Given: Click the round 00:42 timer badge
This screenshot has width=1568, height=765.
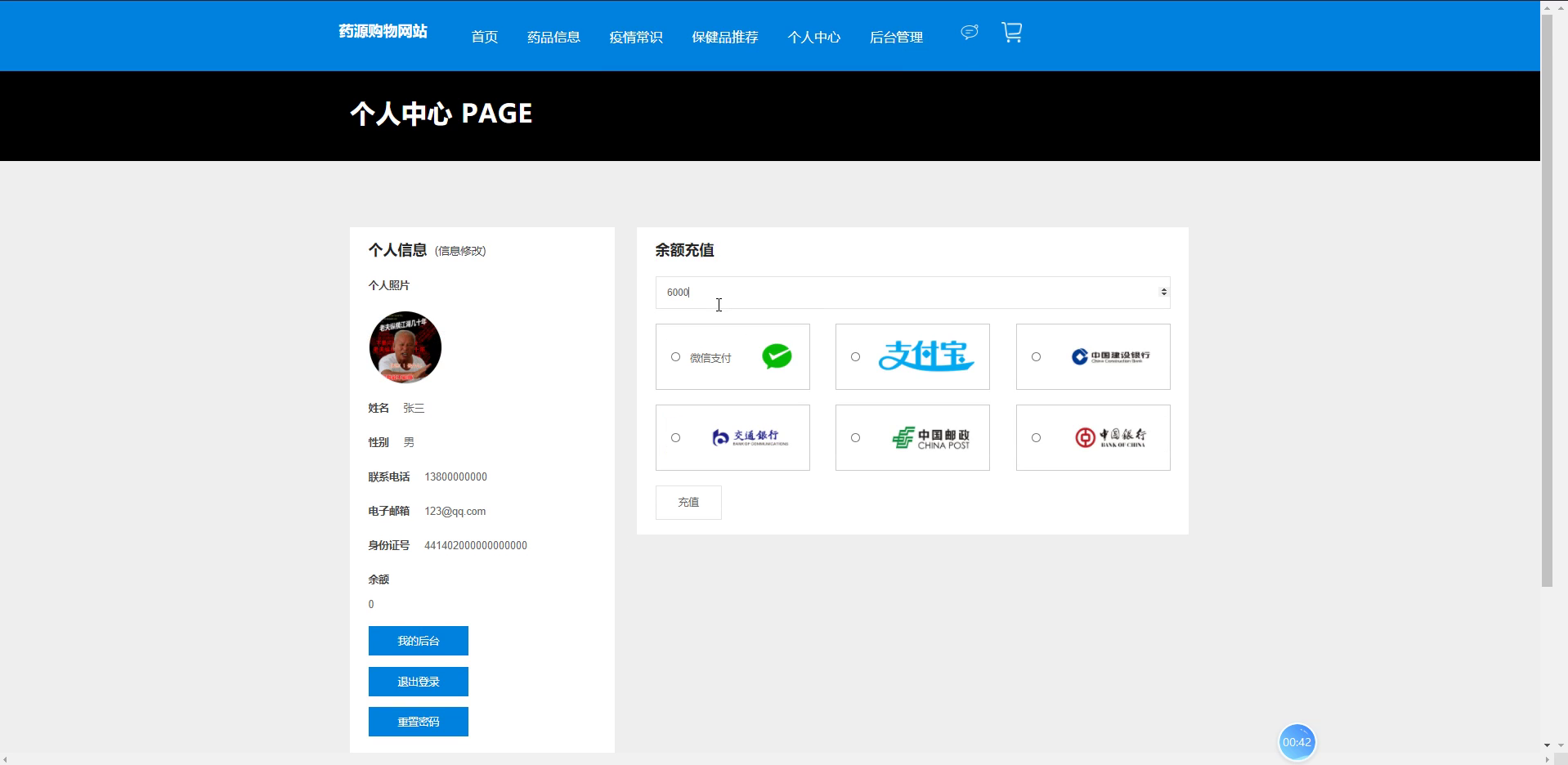Looking at the screenshot, I should pos(1297,742).
